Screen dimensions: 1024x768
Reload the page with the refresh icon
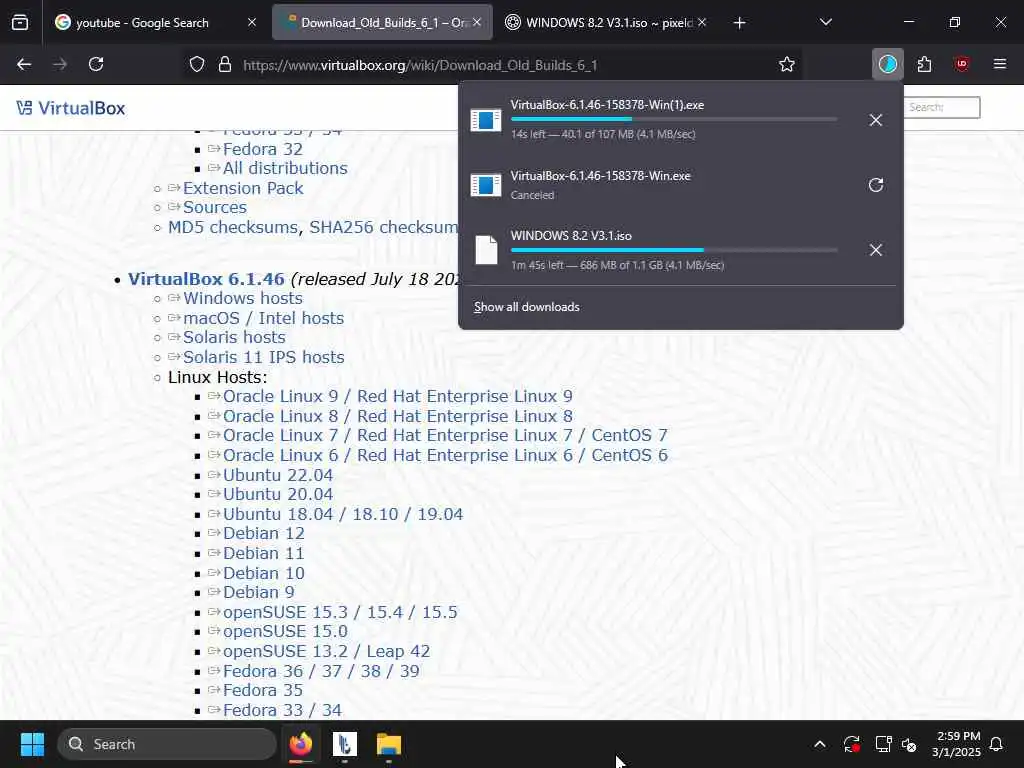click(x=96, y=64)
